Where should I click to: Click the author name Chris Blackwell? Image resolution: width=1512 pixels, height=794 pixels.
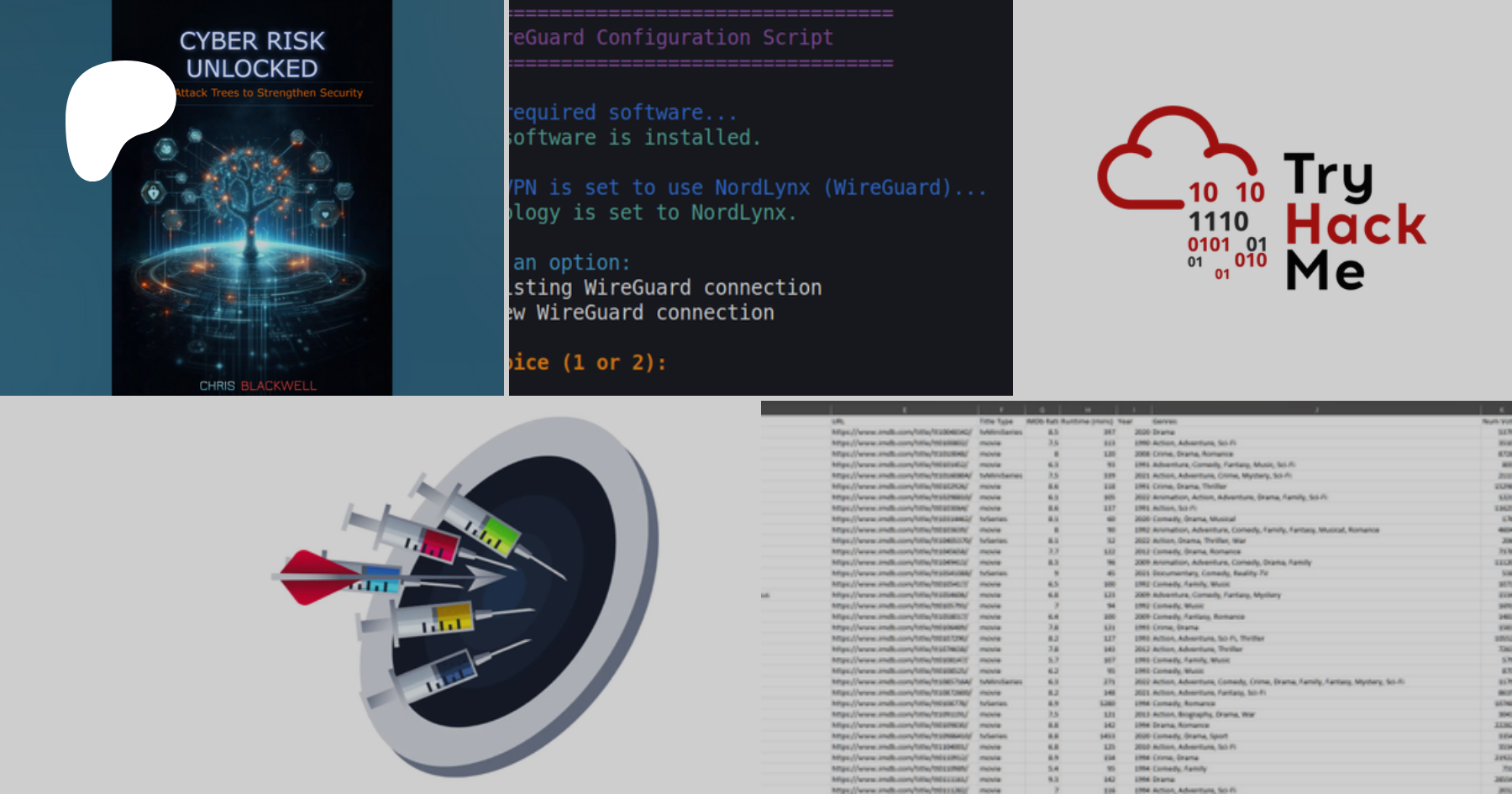pyautogui.click(x=257, y=386)
